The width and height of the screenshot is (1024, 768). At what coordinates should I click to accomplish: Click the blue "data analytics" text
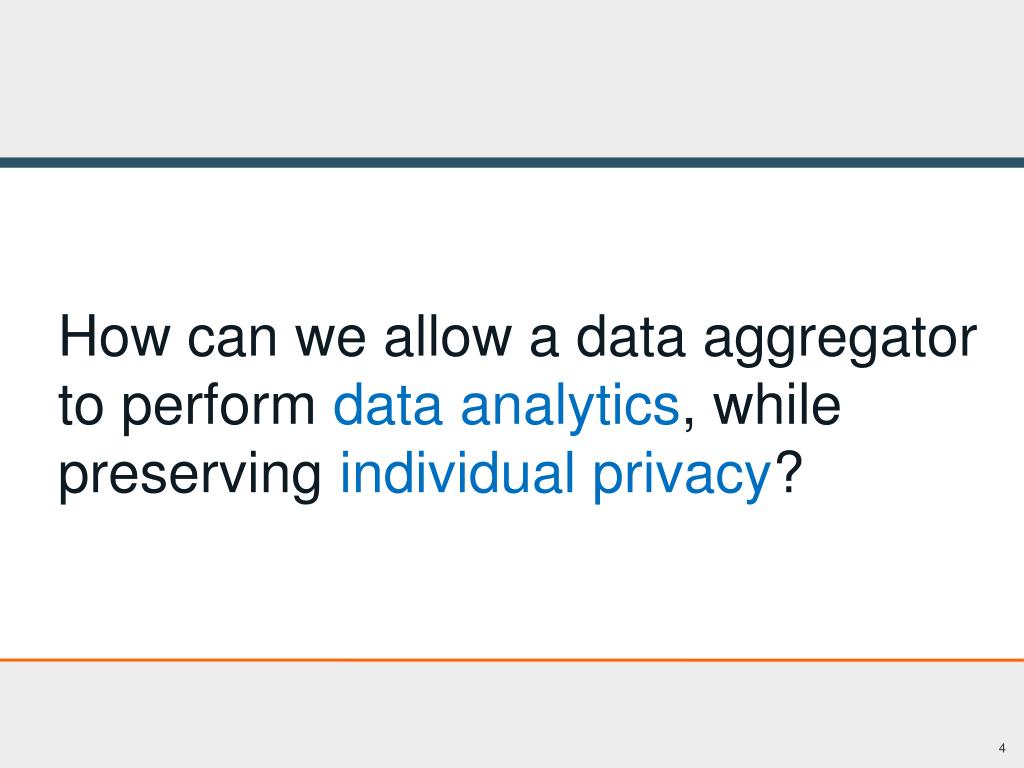[506, 407]
